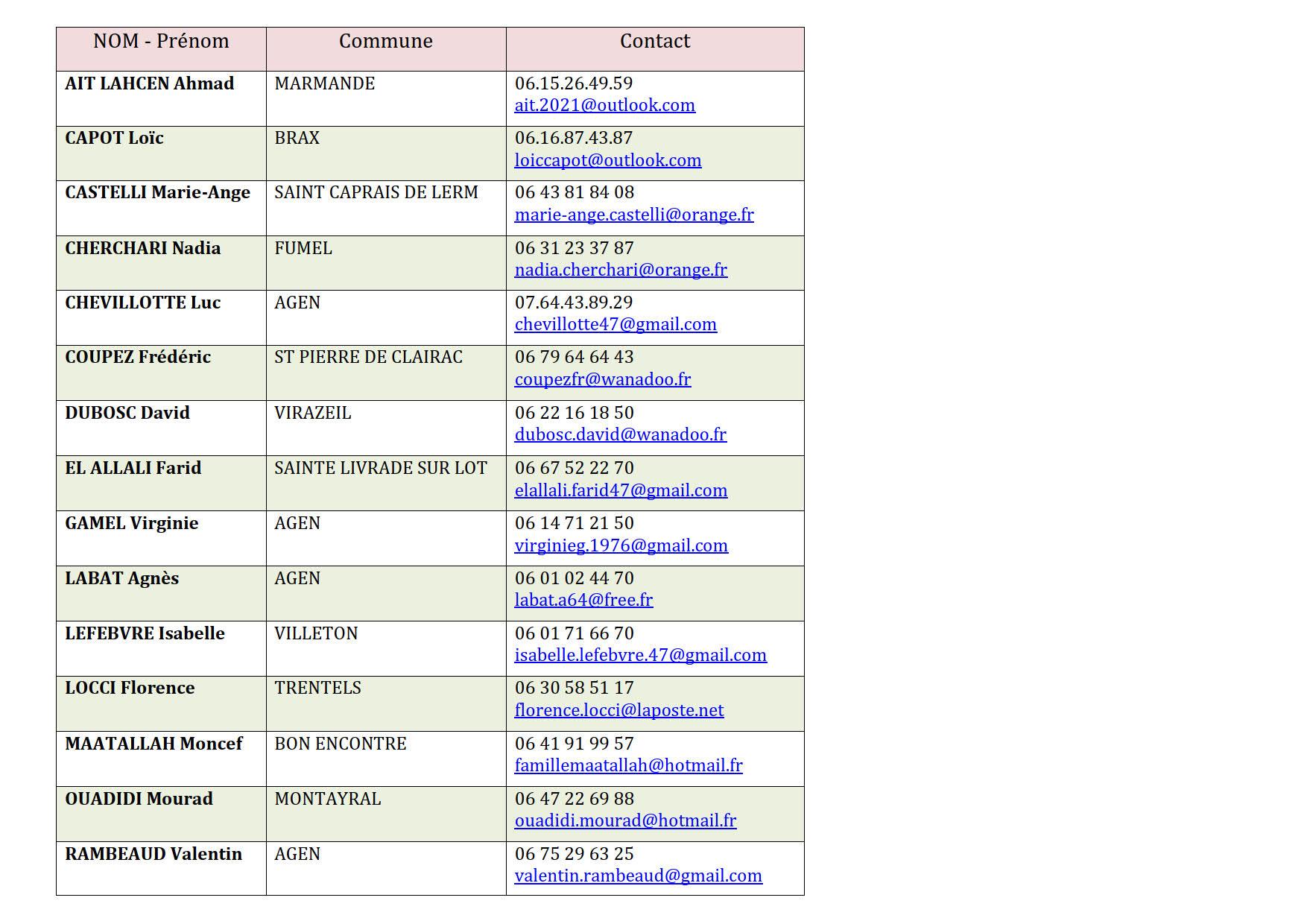This screenshot has width=1307, height=924.
Task: Click the coupezfr@wanadoo.fr link
Action: pos(603,379)
